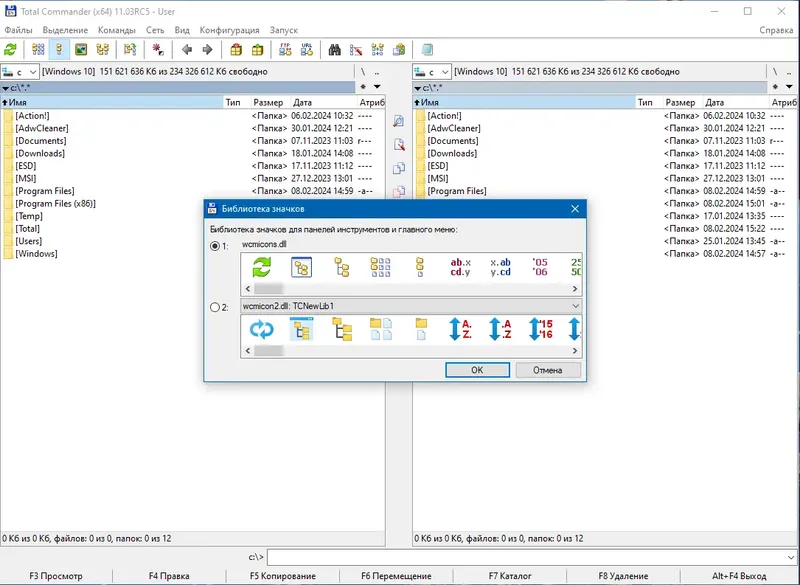Click the green Refresh icon in the main toolbar
Screen dimensions: 800x585
10,49
